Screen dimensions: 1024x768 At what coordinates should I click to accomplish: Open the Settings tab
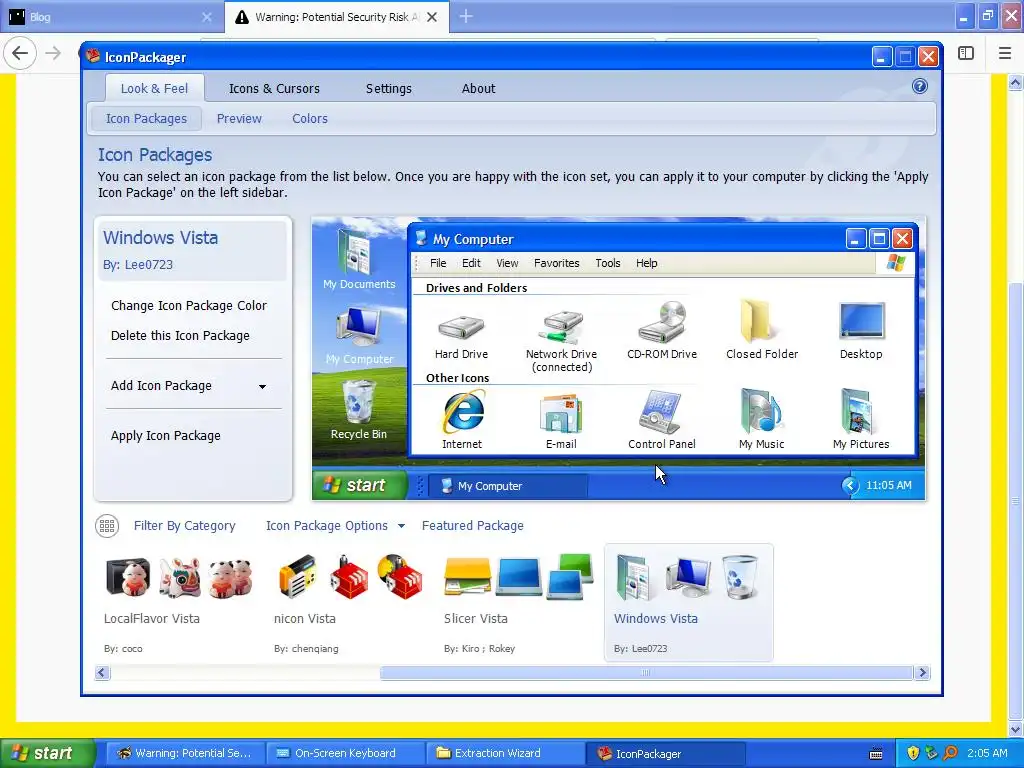[x=389, y=88]
